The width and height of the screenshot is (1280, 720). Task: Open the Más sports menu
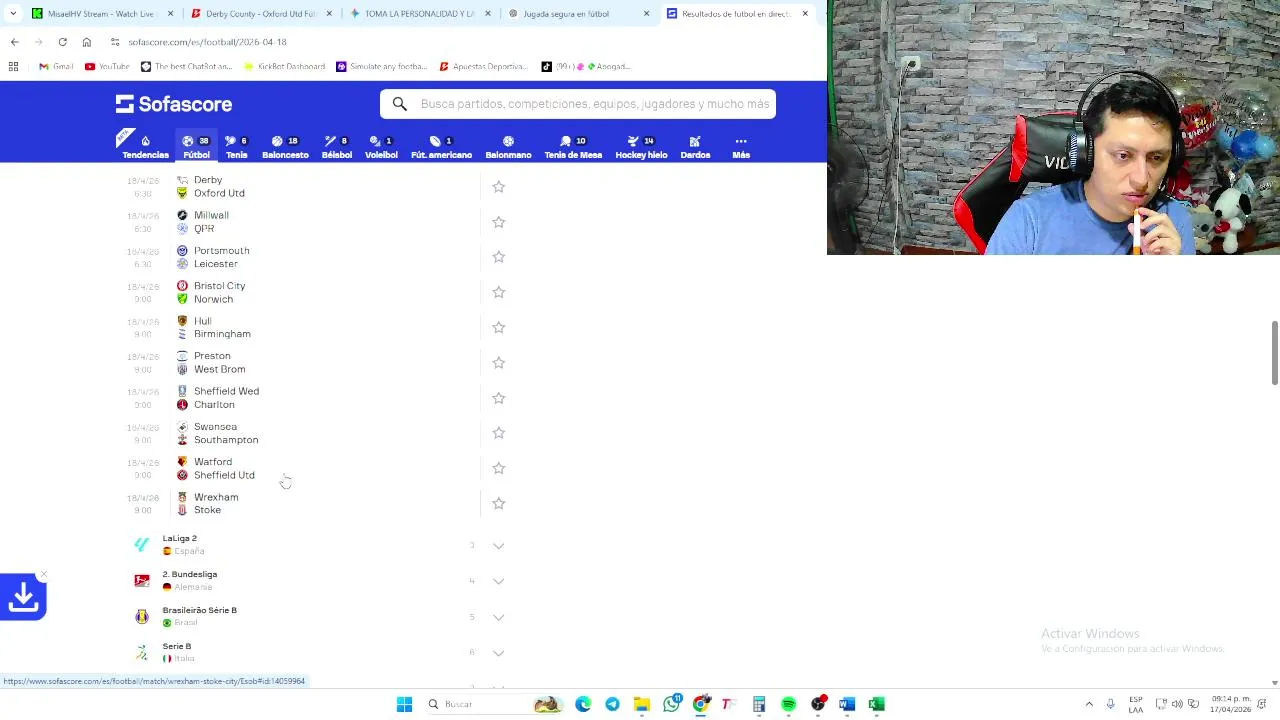pos(741,147)
